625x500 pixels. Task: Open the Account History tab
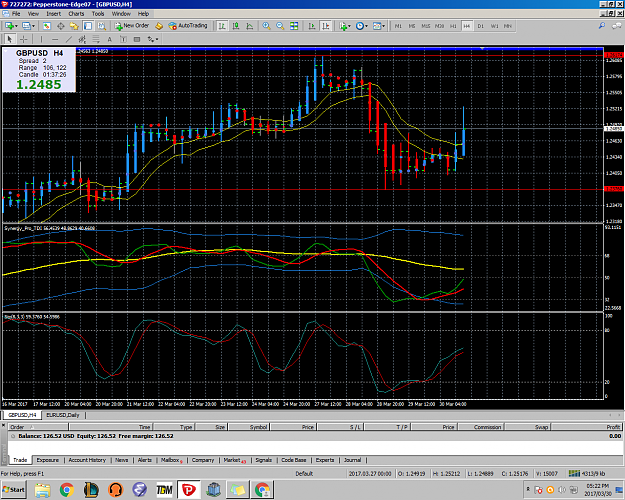87,460
